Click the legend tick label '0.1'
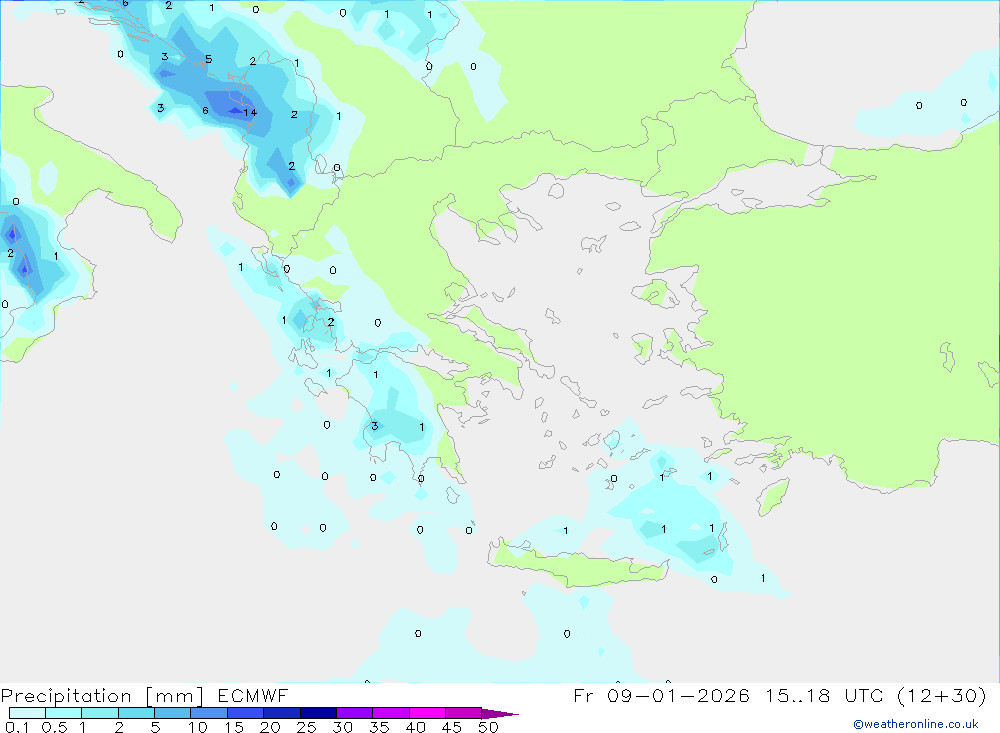The height and width of the screenshot is (733, 1000). point(17,727)
